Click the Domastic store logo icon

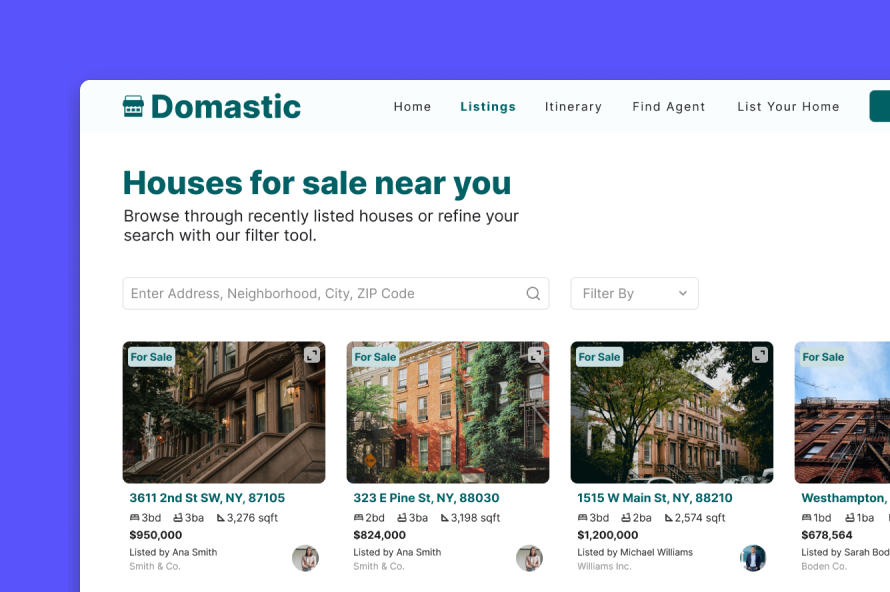(x=133, y=106)
